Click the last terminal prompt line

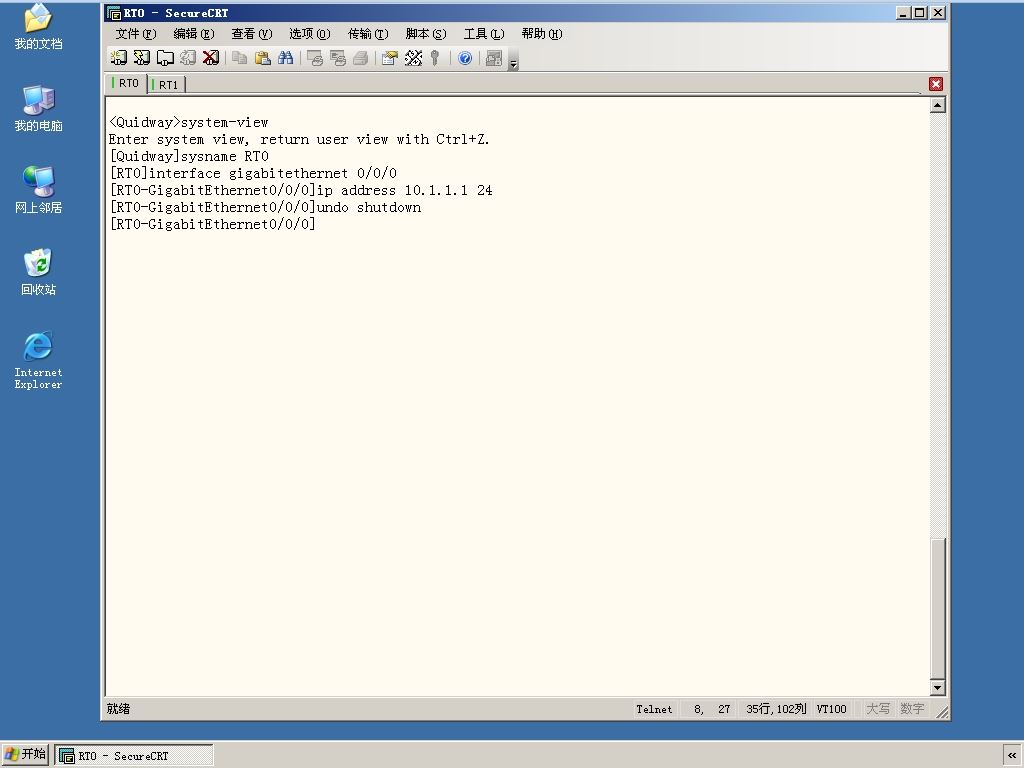click(x=212, y=224)
